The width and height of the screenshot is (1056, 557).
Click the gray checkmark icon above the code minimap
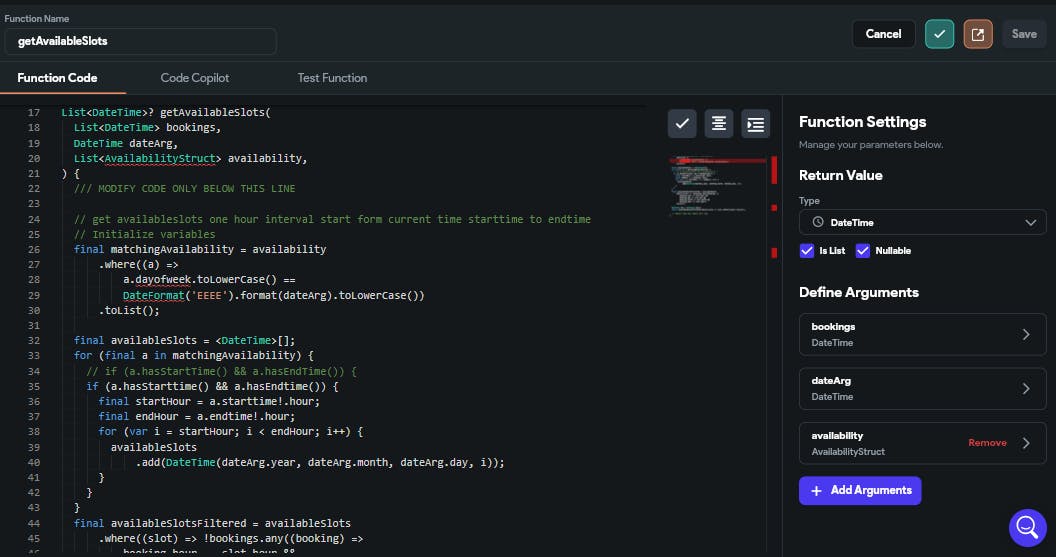click(682, 123)
